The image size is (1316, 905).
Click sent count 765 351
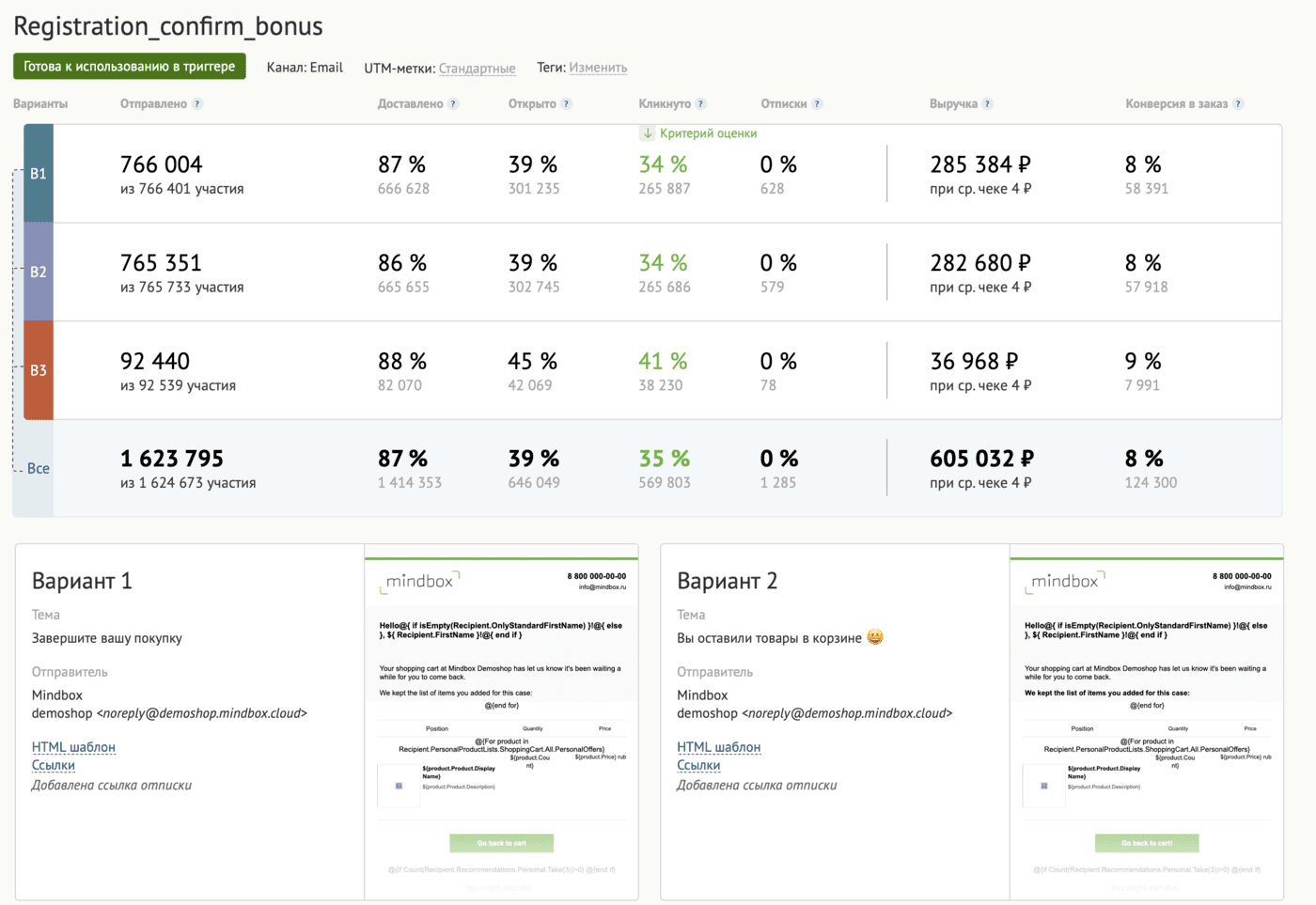[161, 263]
